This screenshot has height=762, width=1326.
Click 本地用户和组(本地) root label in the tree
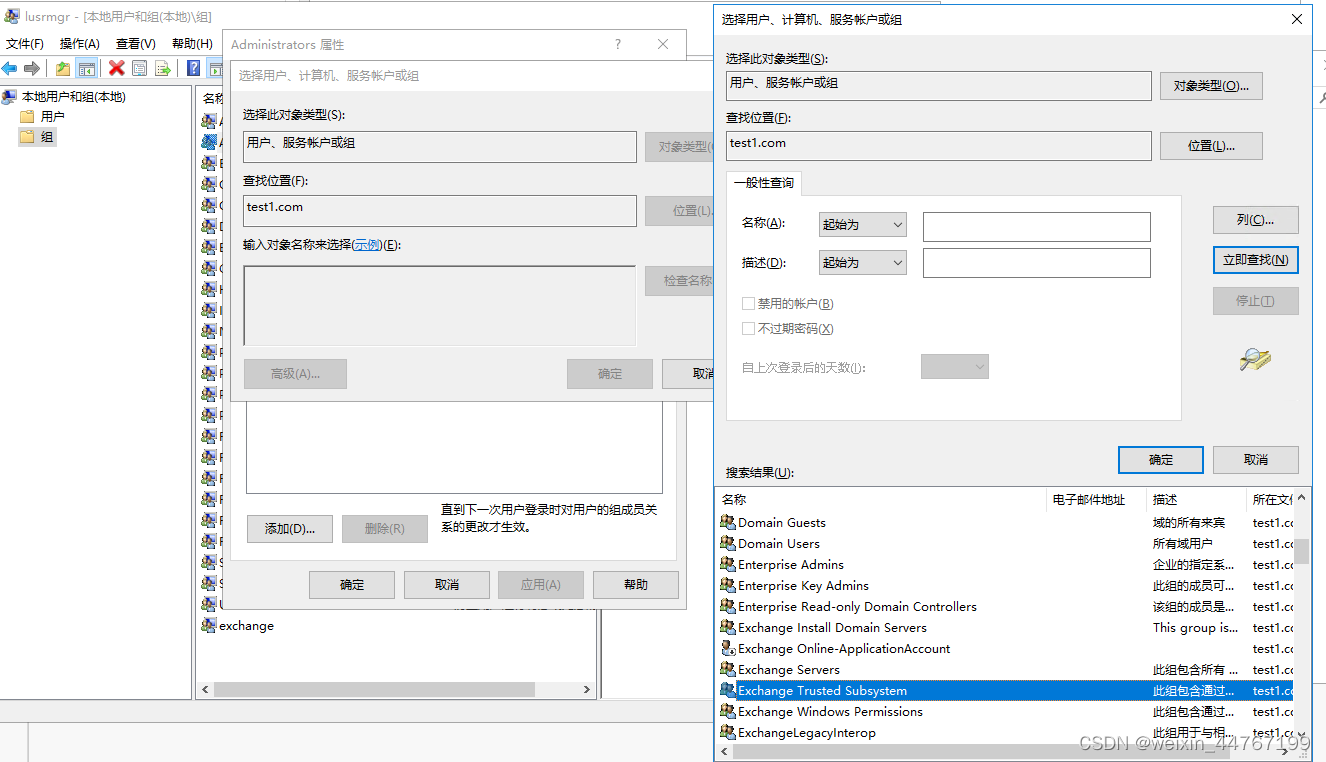click(74, 97)
